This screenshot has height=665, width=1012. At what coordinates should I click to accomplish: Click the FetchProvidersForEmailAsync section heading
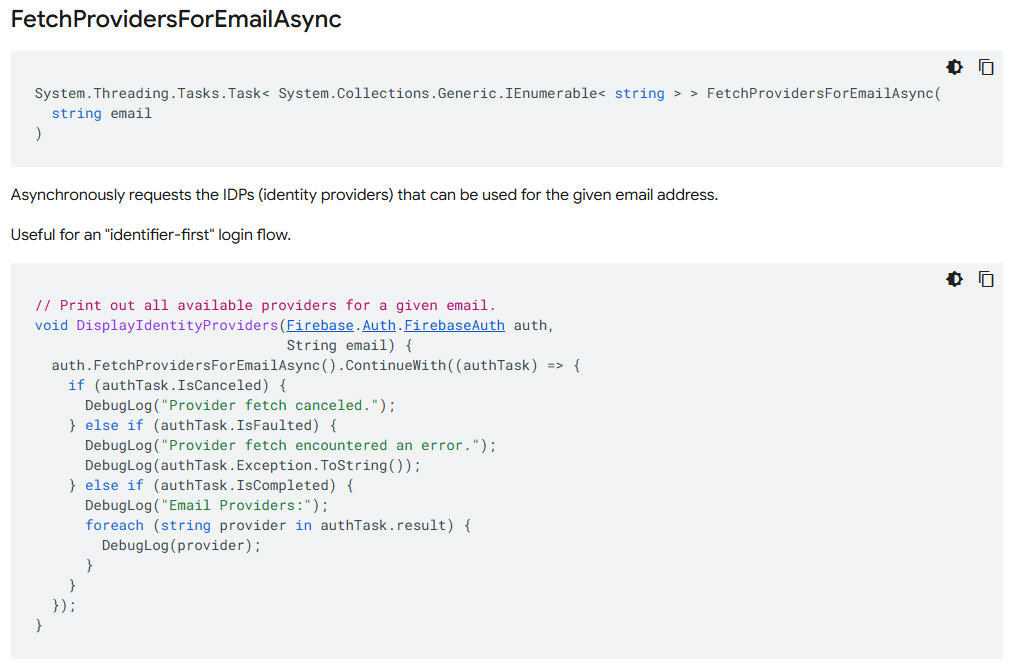click(176, 19)
